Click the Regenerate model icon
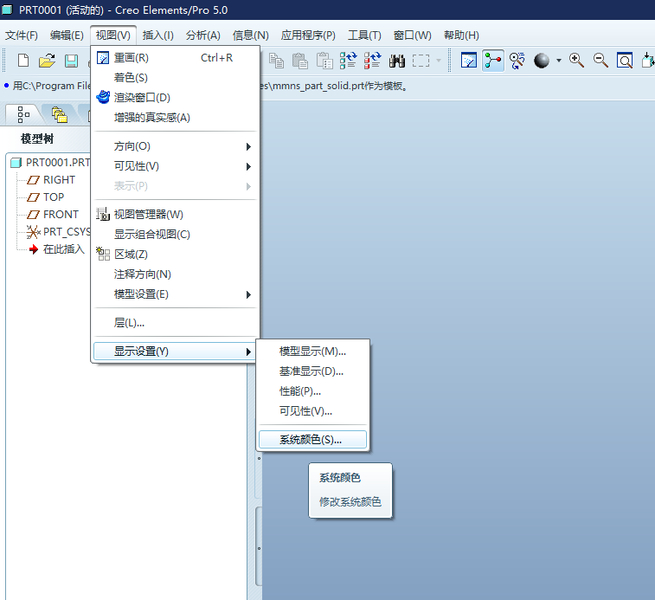This screenshot has width=655, height=600. (348, 61)
